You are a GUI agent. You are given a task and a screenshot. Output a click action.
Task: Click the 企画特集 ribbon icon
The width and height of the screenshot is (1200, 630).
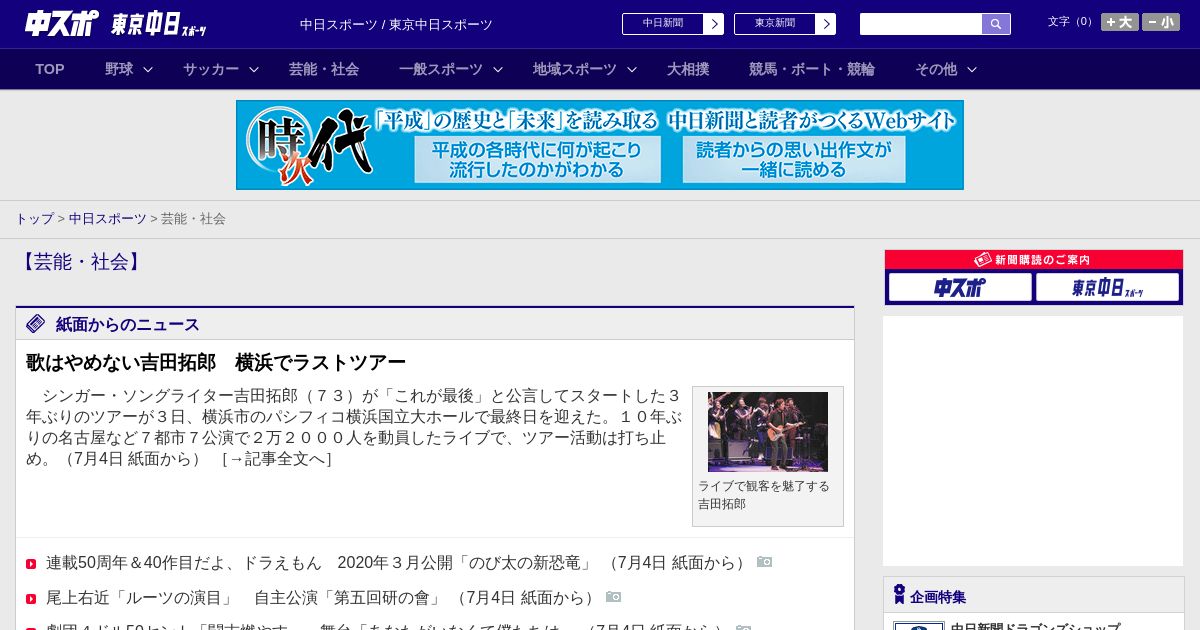(899, 595)
